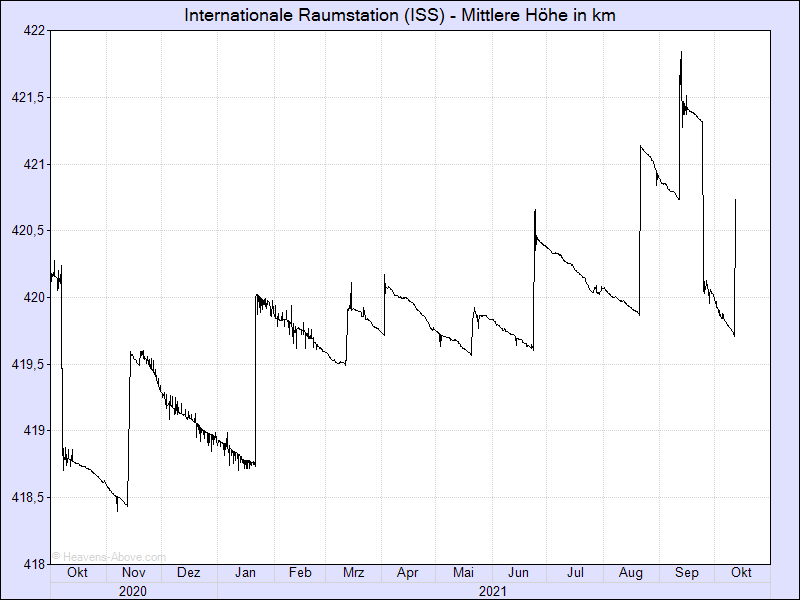The width and height of the screenshot is (800, 600).
Task: Click the Feb month label
Action: [x=299, y=573]
